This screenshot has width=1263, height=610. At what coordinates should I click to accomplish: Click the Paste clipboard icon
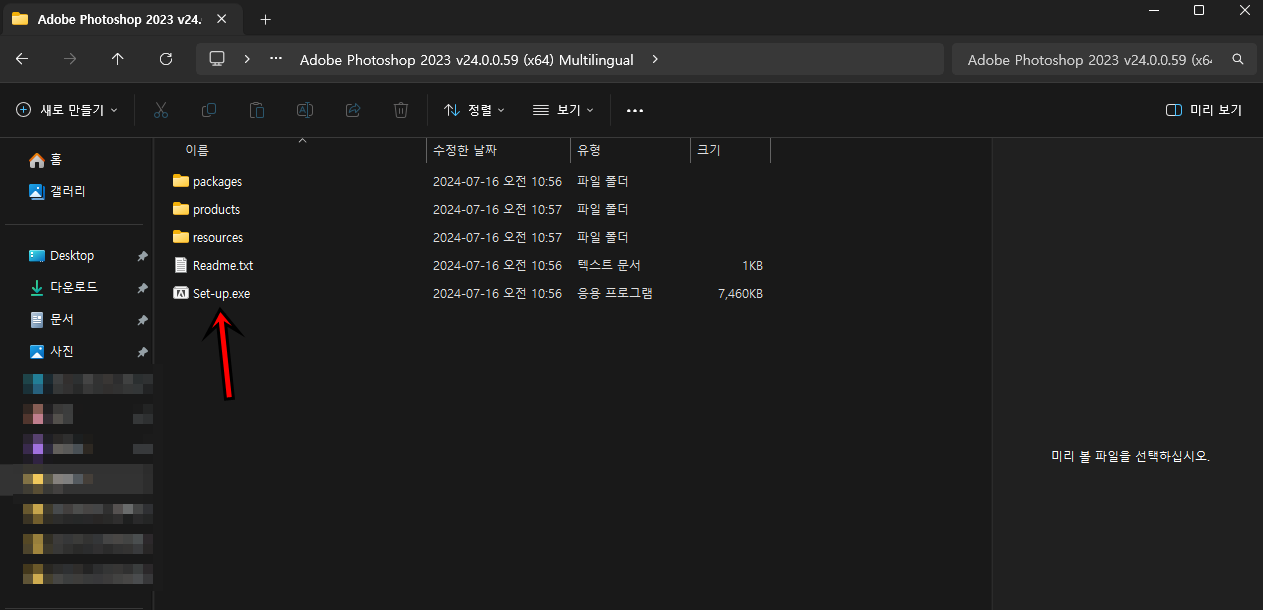(257, 110)
